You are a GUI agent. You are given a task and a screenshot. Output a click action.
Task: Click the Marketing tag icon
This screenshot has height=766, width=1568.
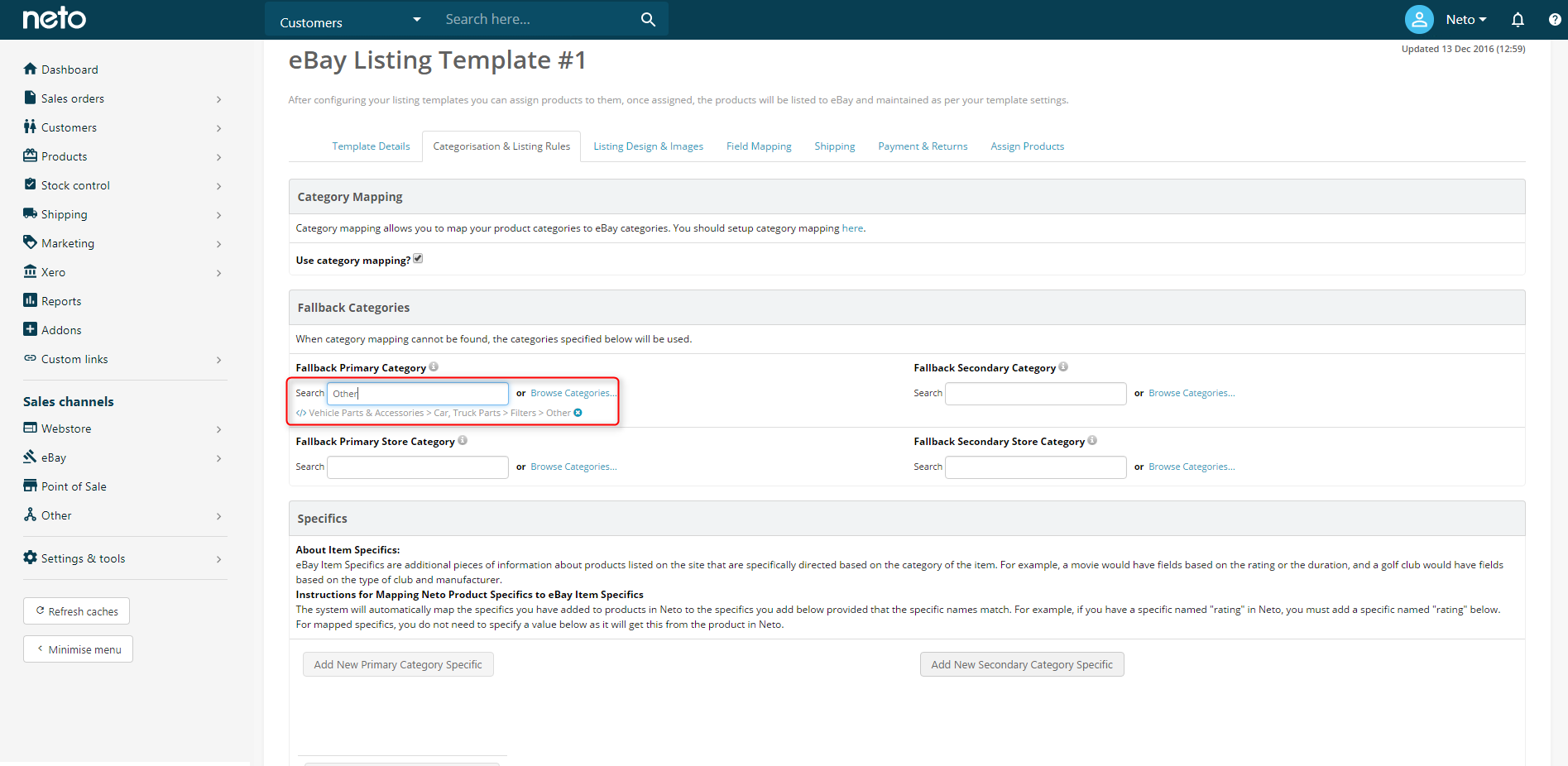coord(30,242)
